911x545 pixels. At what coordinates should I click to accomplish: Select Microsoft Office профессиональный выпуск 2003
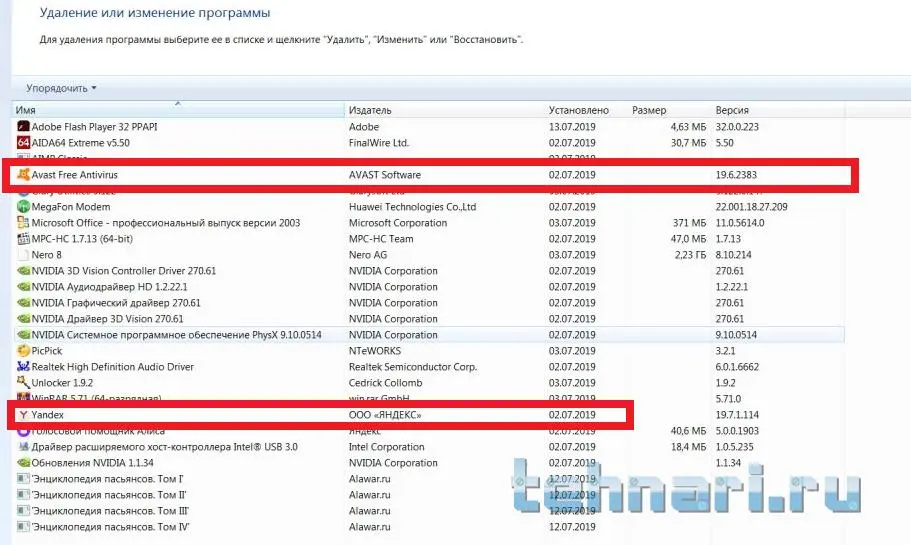pyautogui.click(x=166, y=223)
